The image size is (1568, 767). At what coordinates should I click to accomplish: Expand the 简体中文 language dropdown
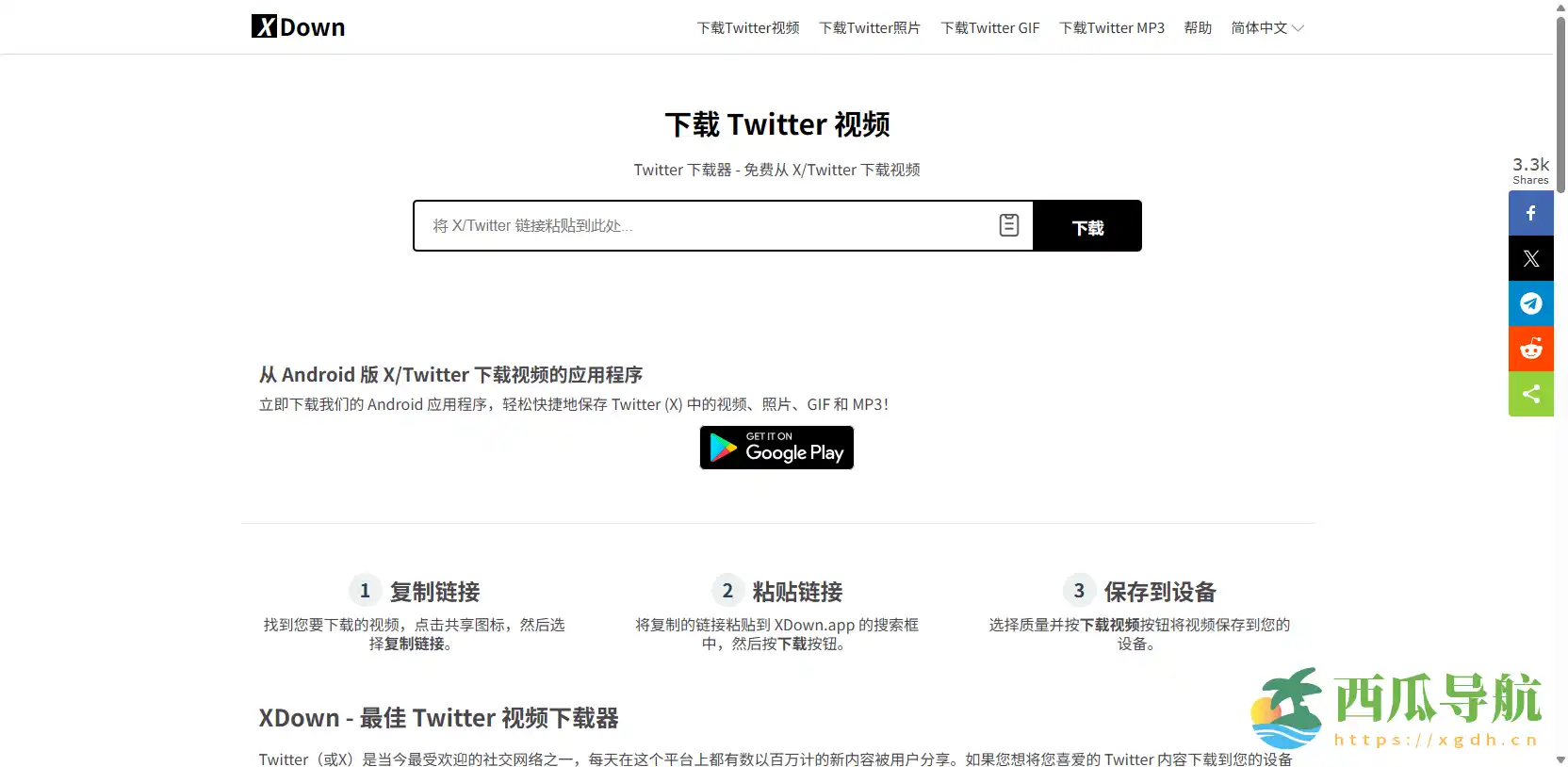1266,28
